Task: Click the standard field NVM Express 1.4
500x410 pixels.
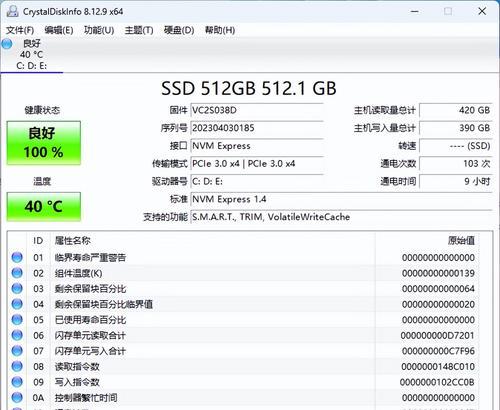Action: click(341, 199)
